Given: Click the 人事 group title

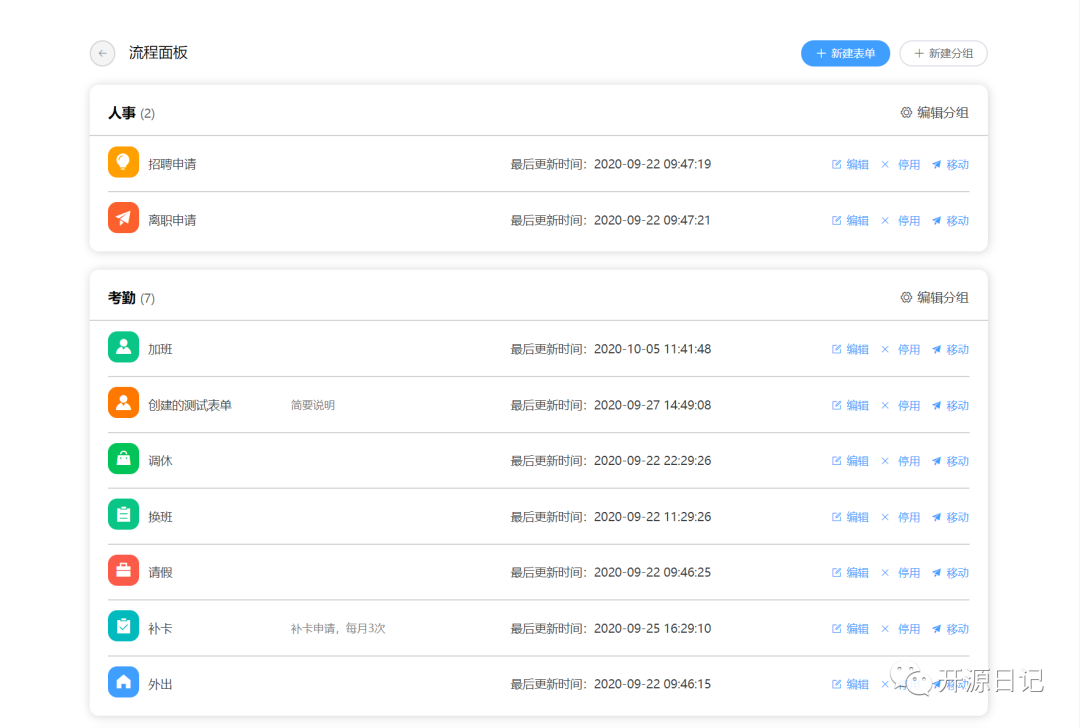Looking at the screenshot, I should pyautogui.click(x=122, y=113).
